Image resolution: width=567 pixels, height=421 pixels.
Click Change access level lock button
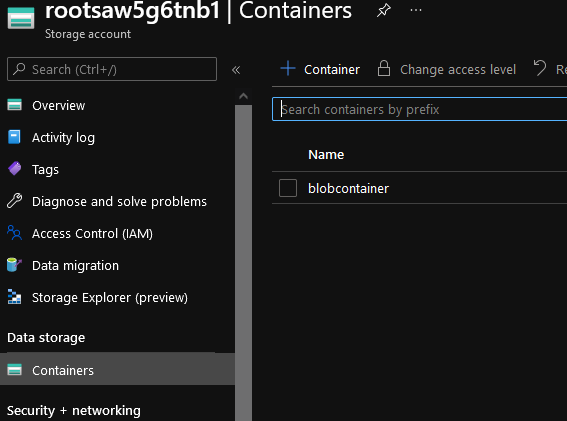447,69
